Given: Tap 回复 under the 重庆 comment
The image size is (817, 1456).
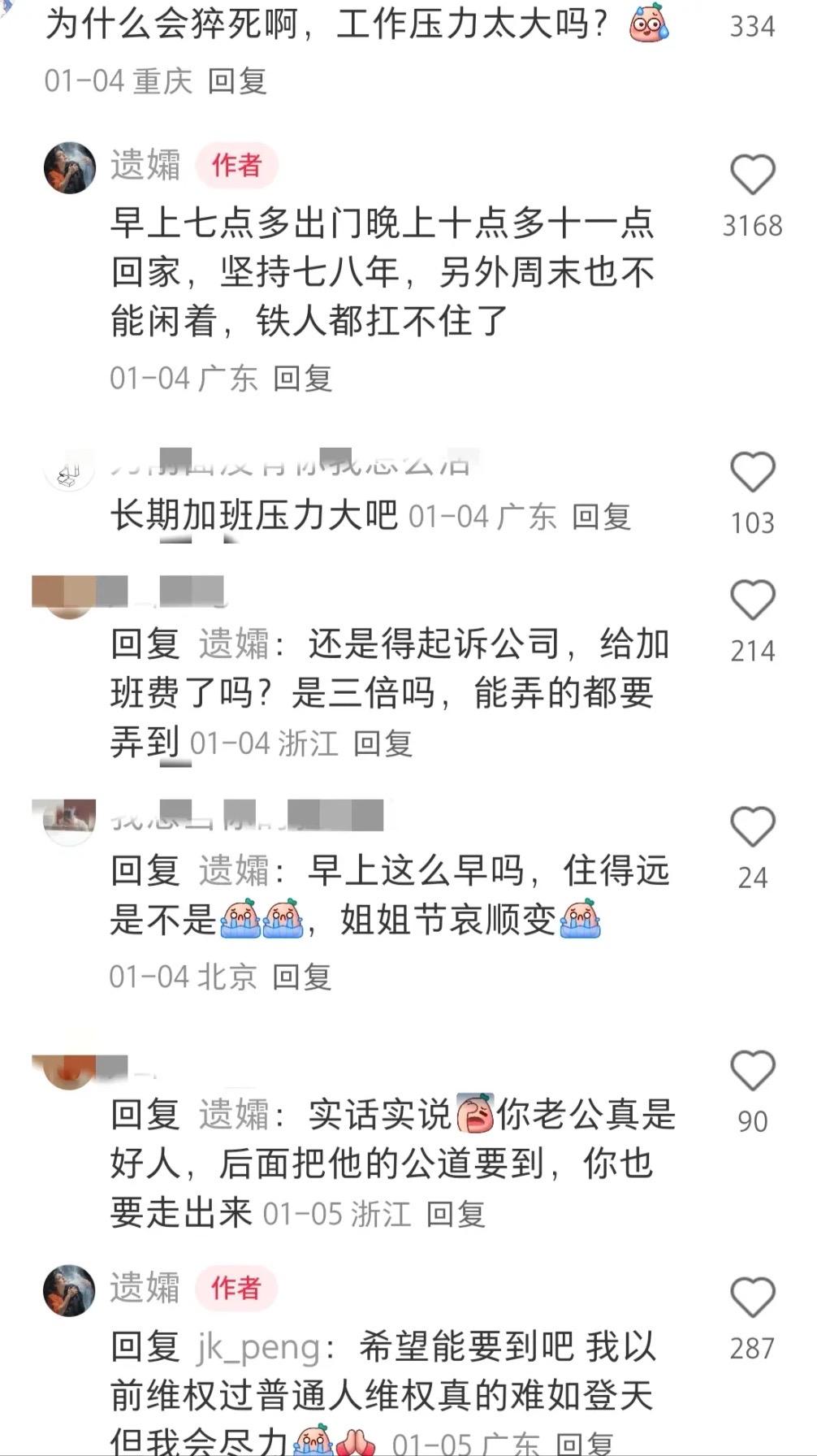Looking at the screenshot, I should coord(237,81).
